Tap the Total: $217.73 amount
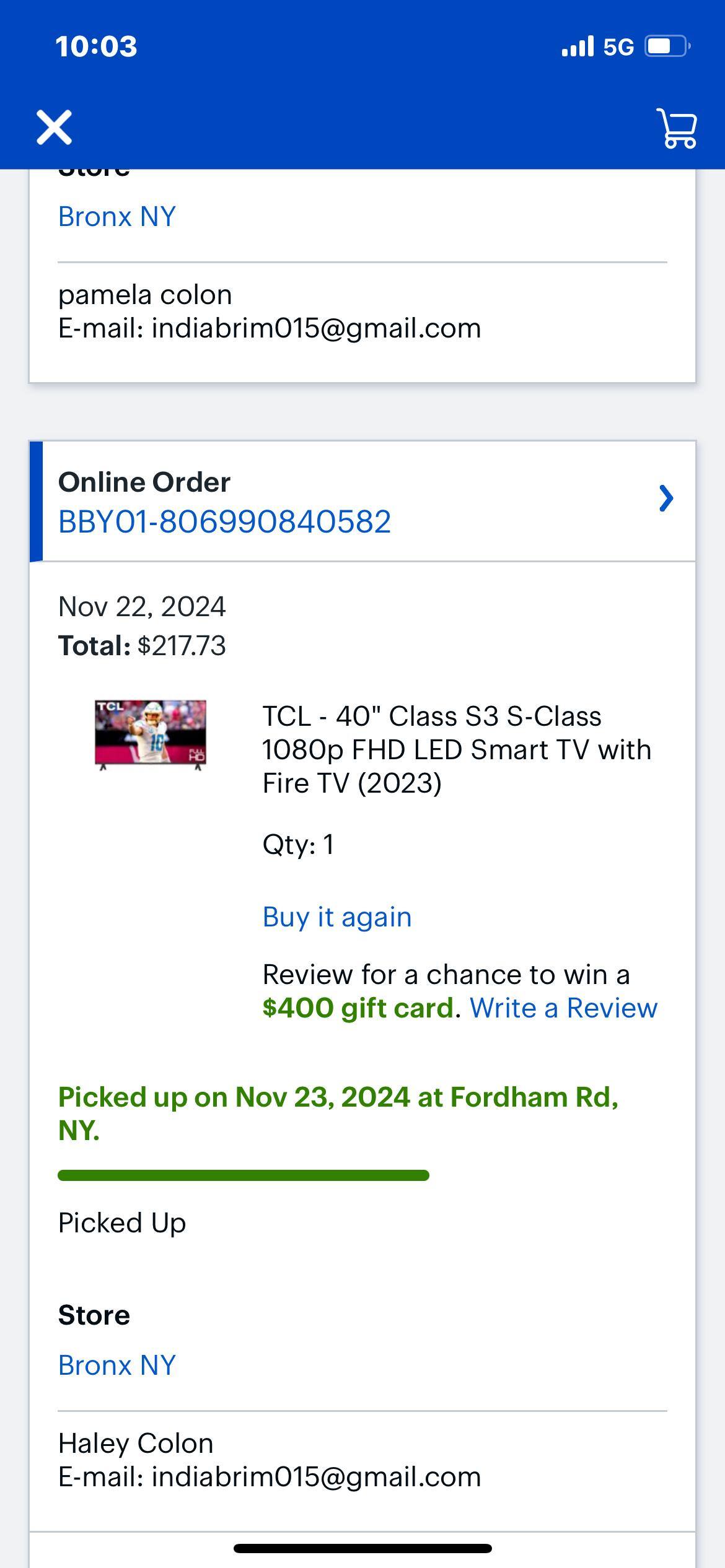 pos(142,645)
